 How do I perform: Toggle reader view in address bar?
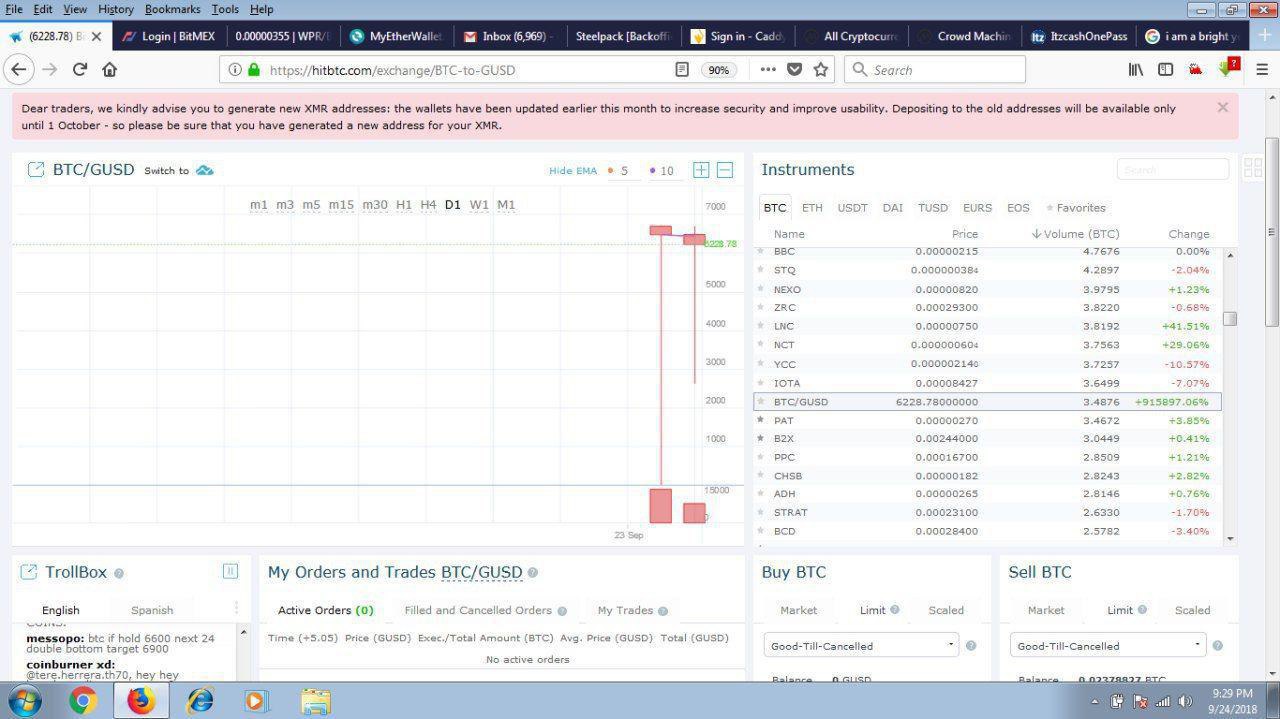click(x=682, y=70)
